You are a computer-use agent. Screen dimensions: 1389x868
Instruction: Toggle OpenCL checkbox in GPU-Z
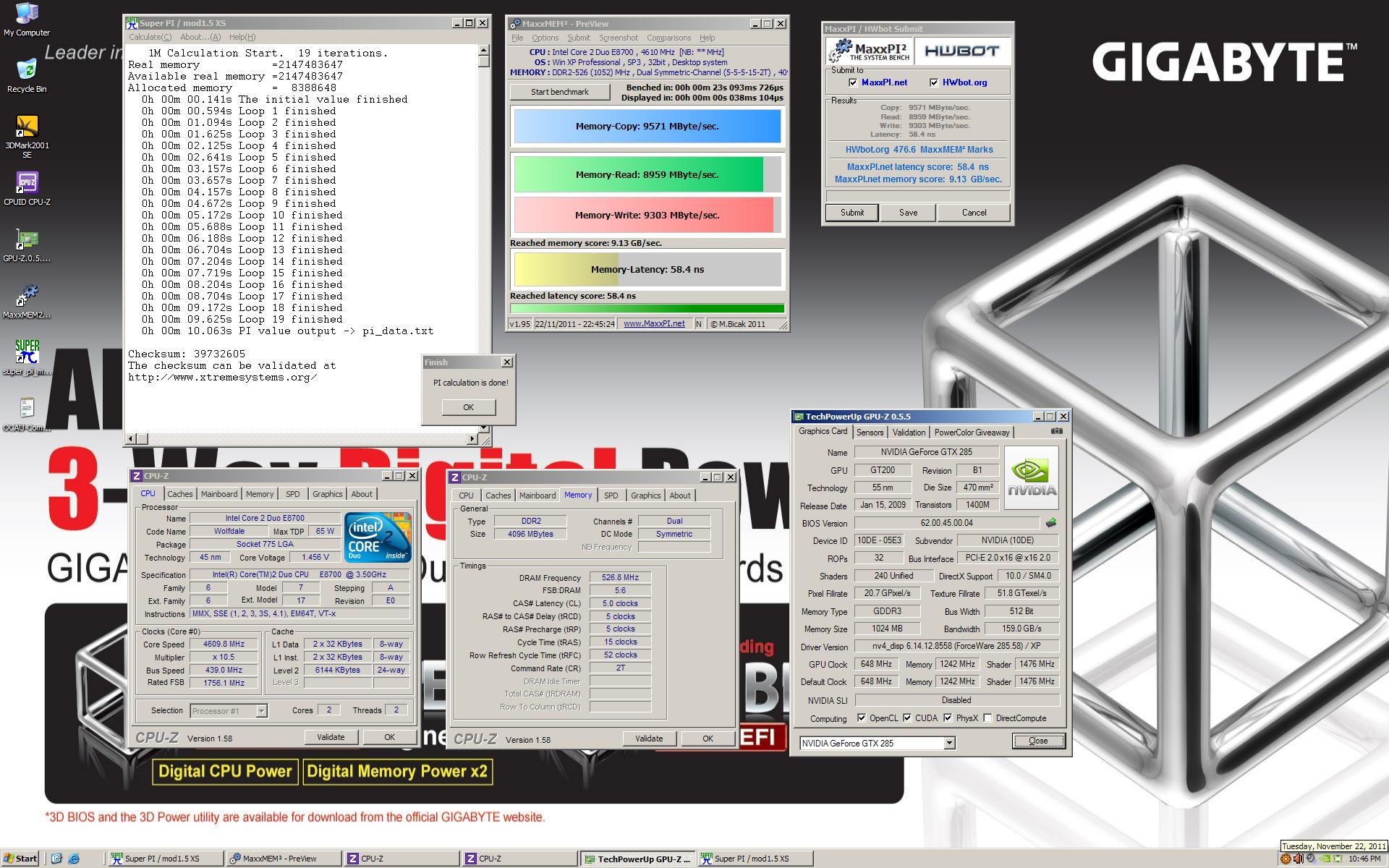[x=861, y=718]
